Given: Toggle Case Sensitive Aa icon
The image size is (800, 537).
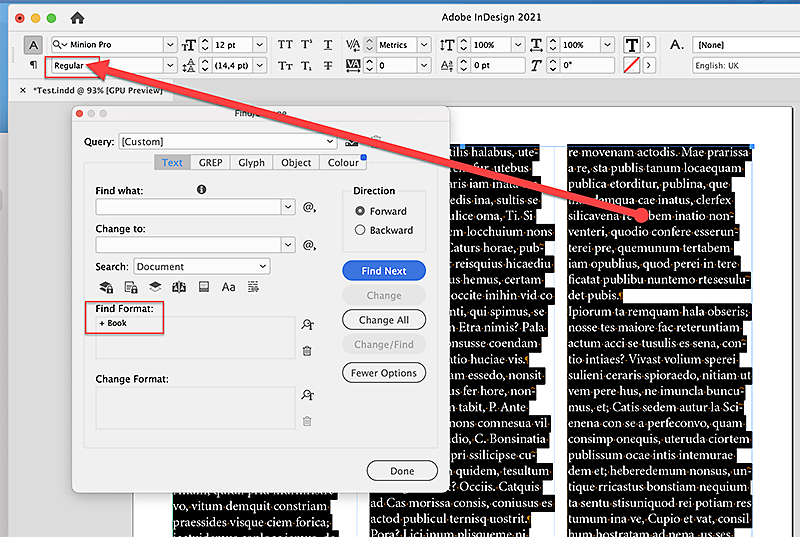Looking at the screenshot, I should (228, 287).
